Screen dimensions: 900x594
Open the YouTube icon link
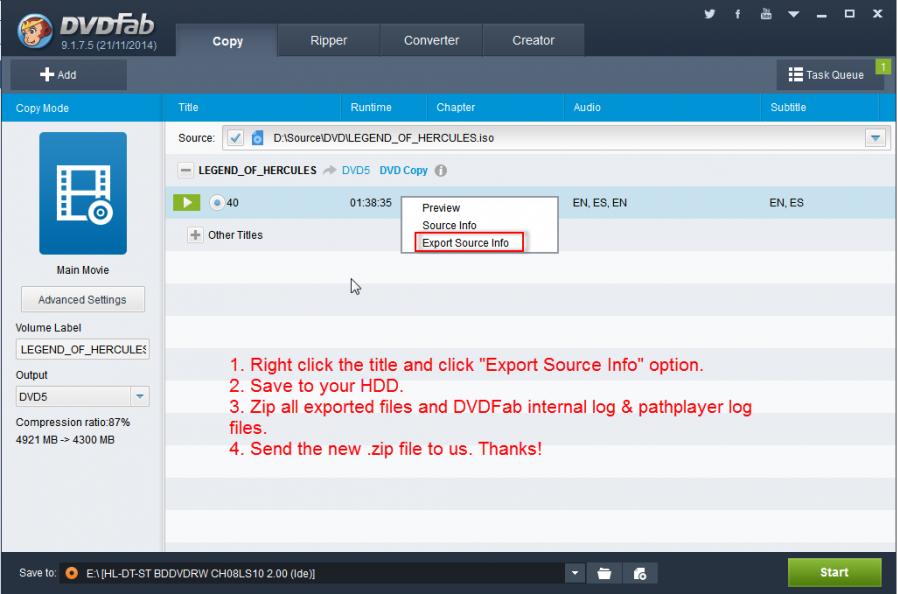point(765,14)
